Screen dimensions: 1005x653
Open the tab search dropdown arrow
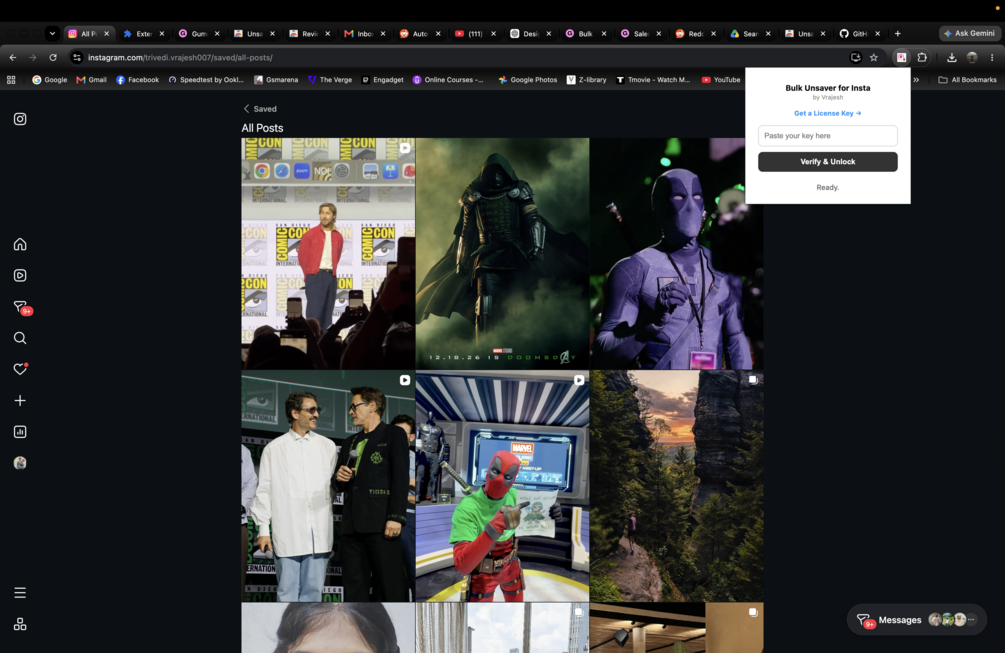53,33
